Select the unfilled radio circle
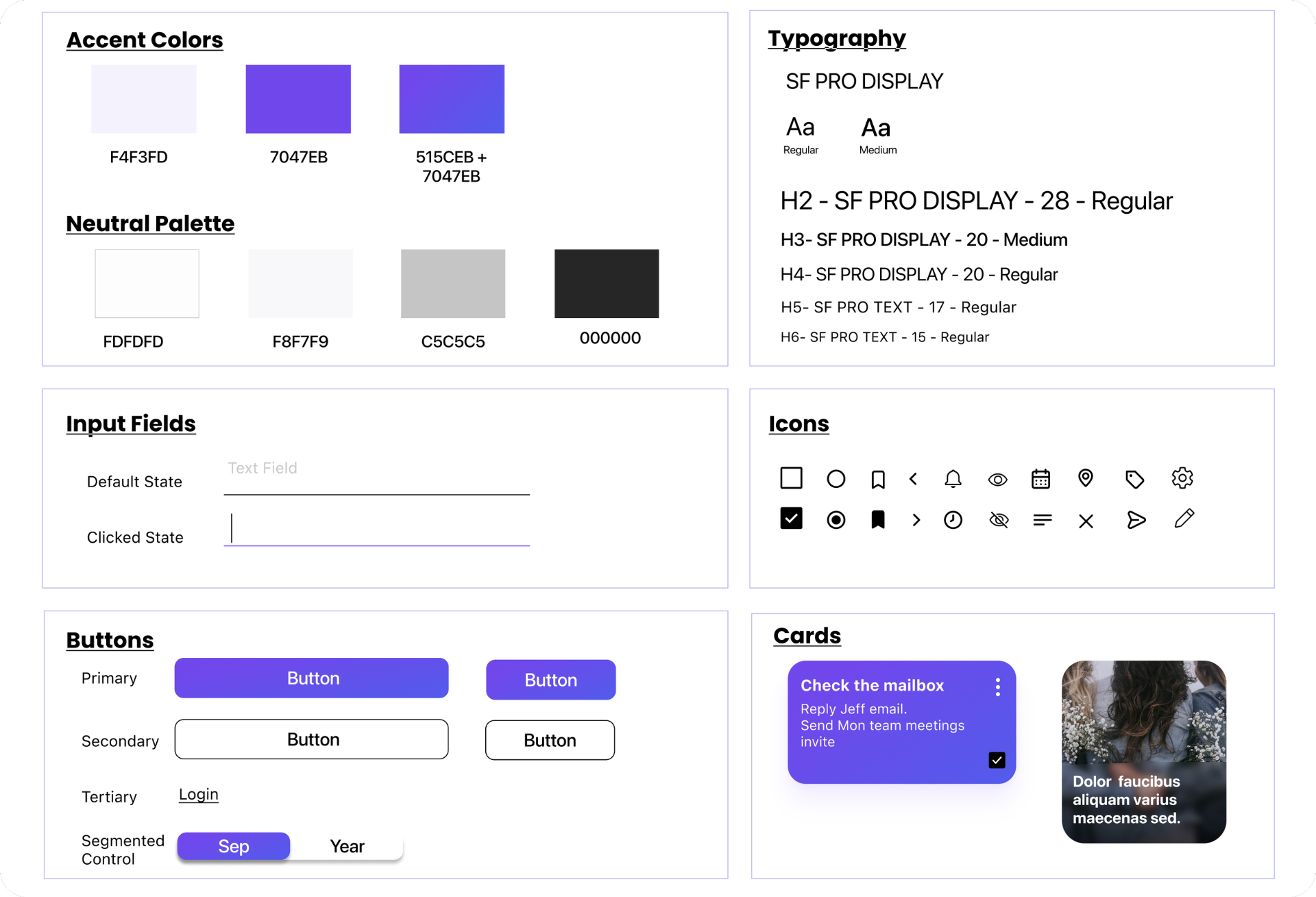Image resolution: width=1316 pixels, height=897 pixels. coord(836,478)
